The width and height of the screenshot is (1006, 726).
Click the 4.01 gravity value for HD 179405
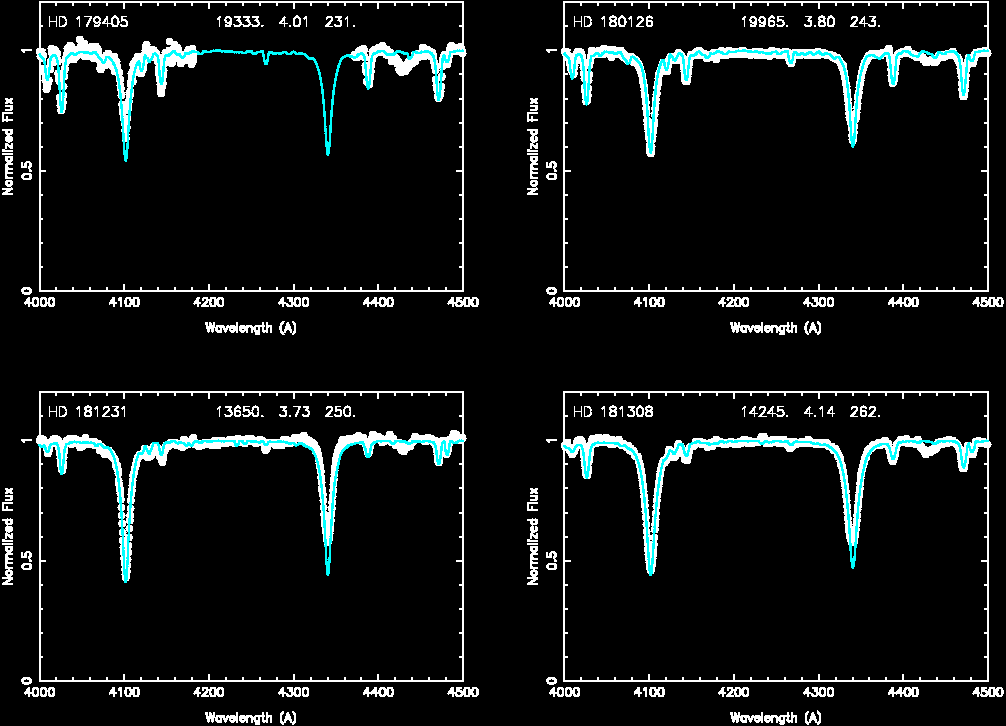pos(291,22)
